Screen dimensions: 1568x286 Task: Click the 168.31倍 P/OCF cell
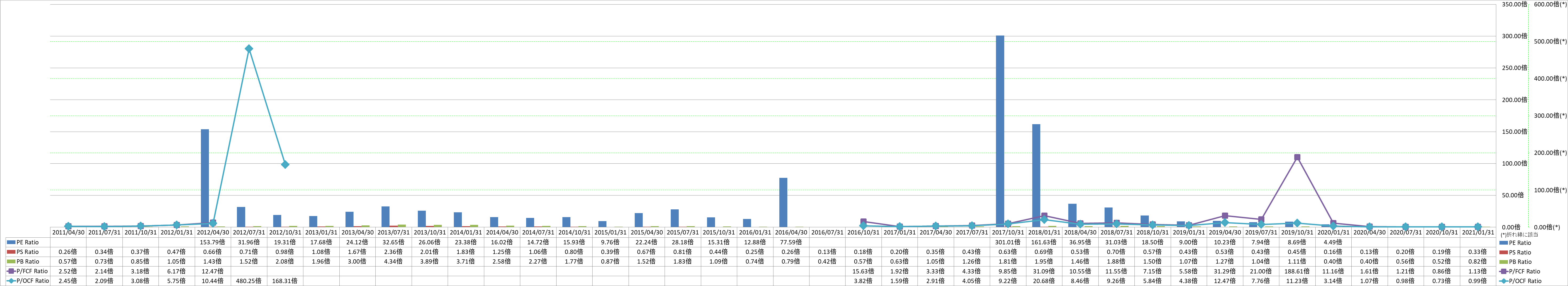point(285,281)
